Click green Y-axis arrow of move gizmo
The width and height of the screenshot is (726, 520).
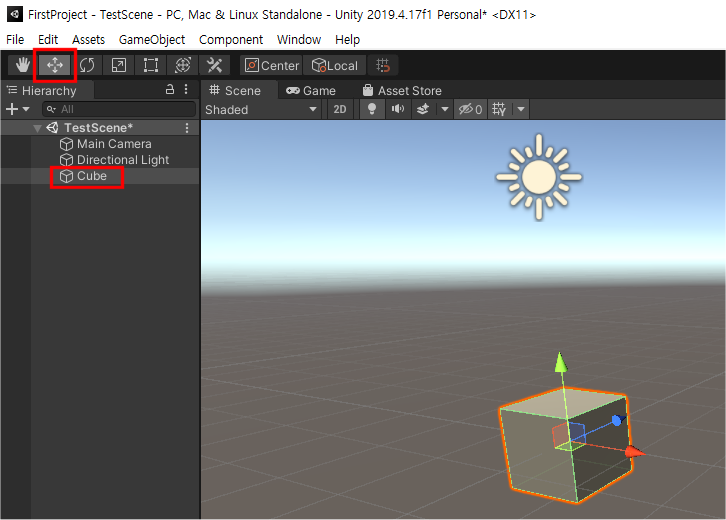[561, 362]
